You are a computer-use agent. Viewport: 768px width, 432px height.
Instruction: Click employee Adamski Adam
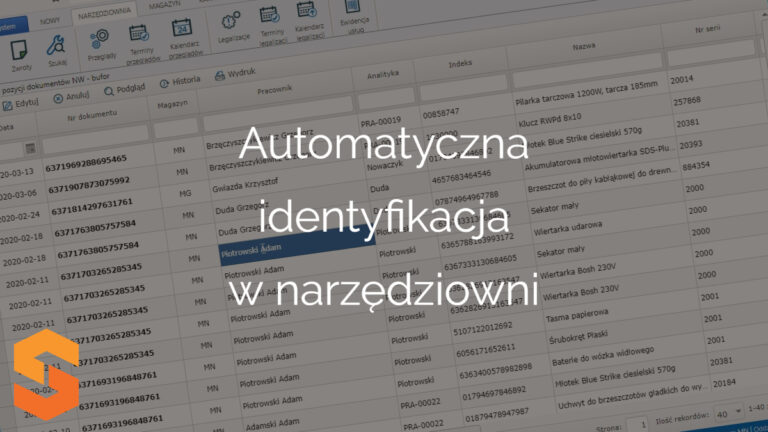point(272,424)
